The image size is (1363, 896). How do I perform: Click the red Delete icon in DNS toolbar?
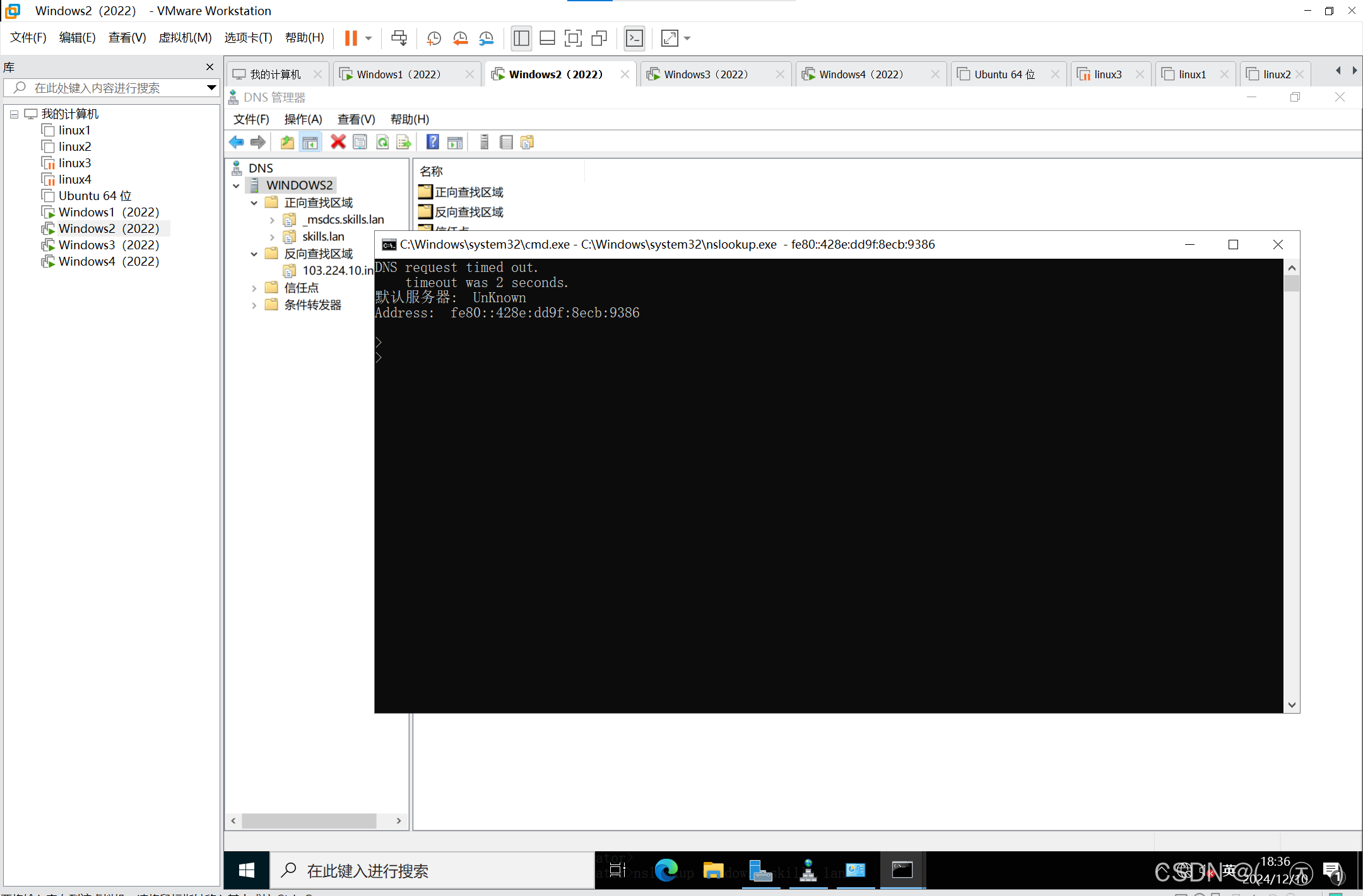(338, 143)
